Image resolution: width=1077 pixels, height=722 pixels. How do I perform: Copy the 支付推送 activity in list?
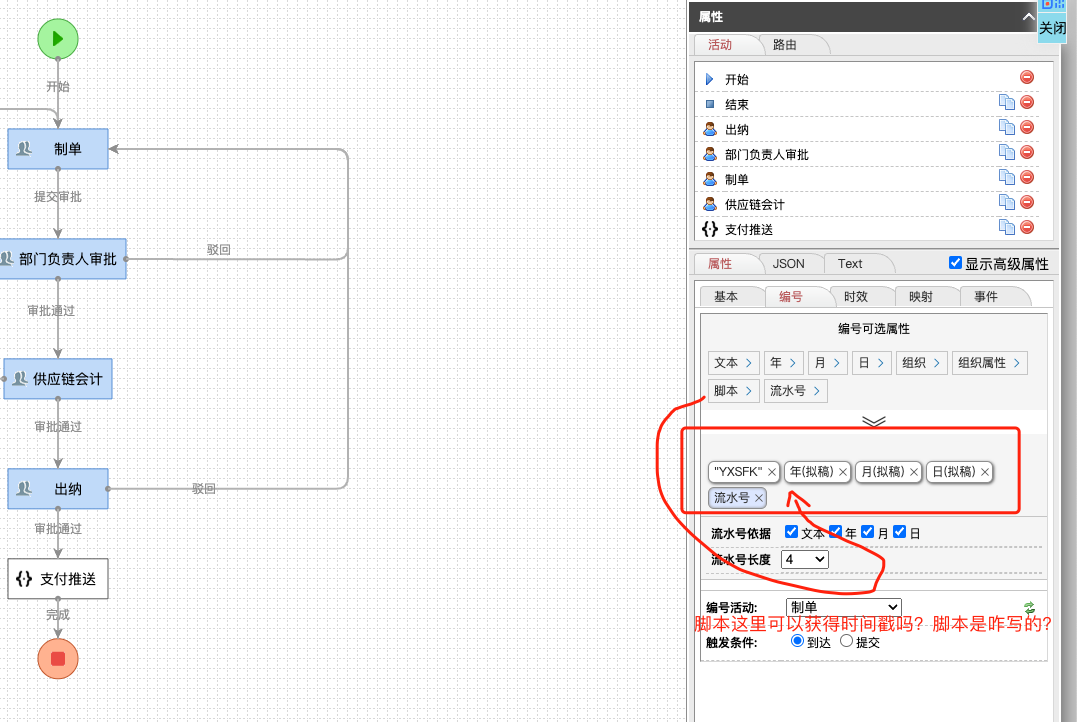tap(1006, 227)
